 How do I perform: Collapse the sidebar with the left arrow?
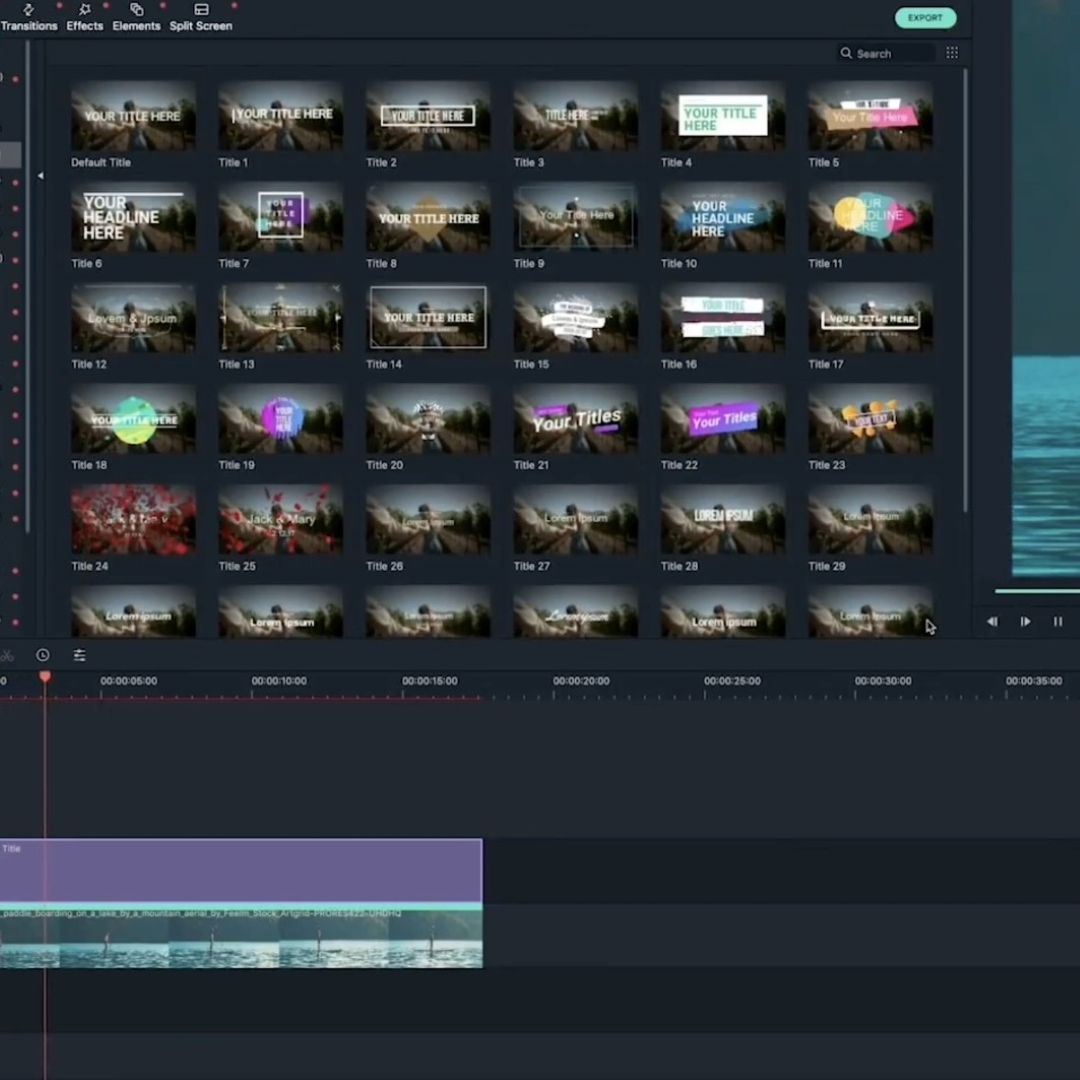click(40, 176)
